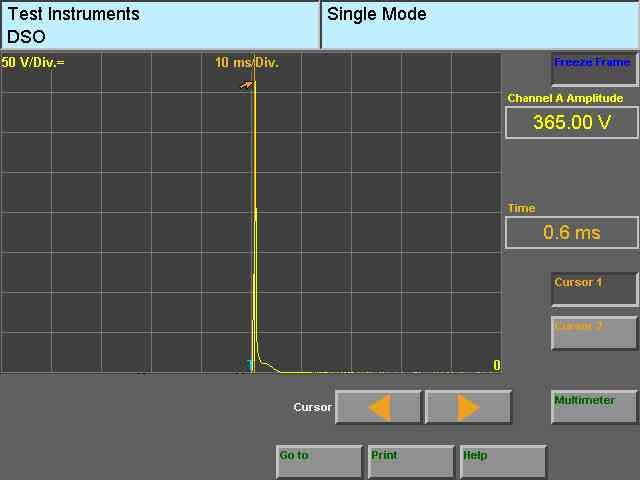Click the 0.6 ms time readout
Image resolution: width=640 pixels, height=480 pixels.
point(571,233)
